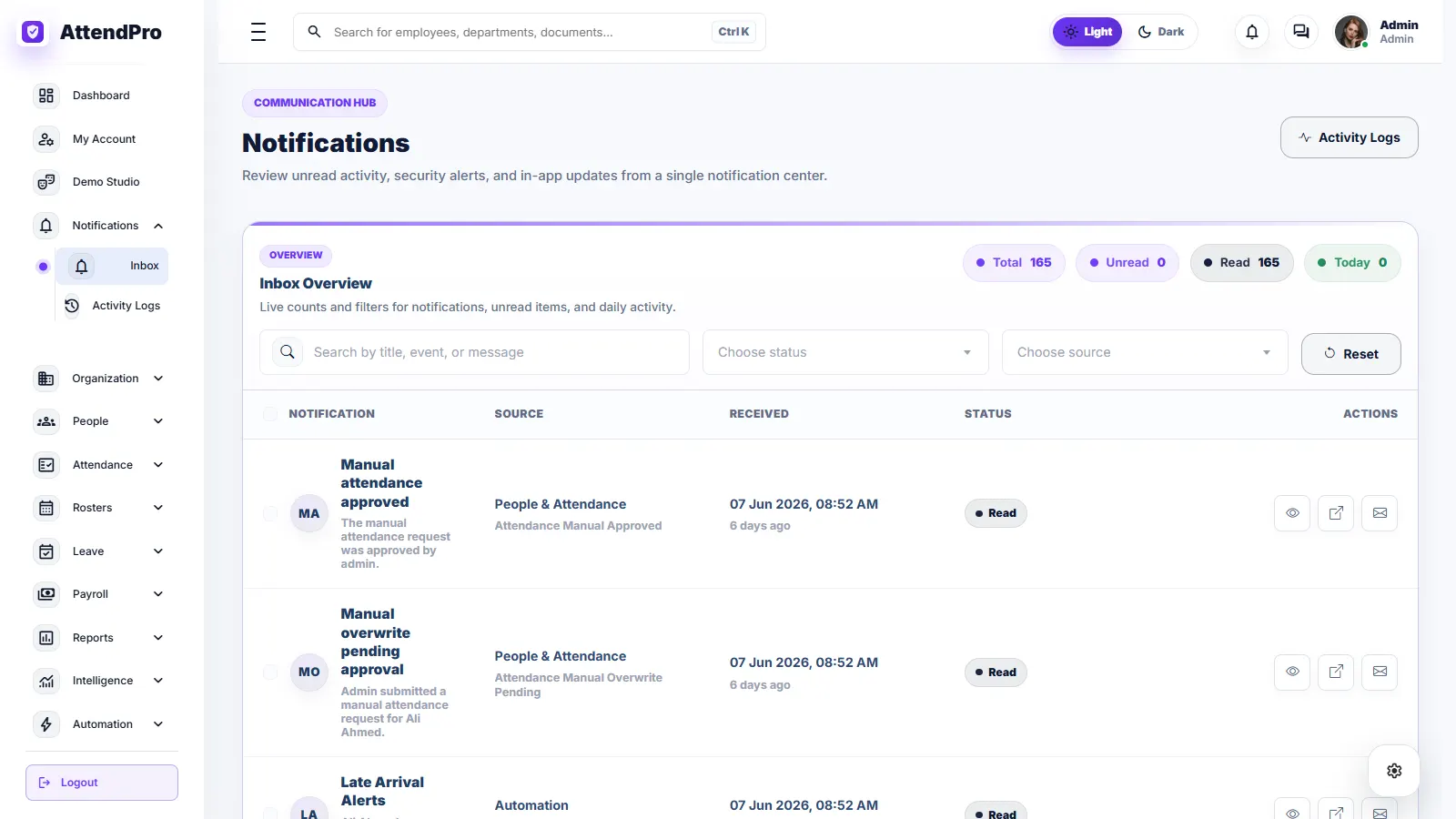1456x819 pixels.
Task: Expand the Rosters sidebar section
Action: pos(158,508)
